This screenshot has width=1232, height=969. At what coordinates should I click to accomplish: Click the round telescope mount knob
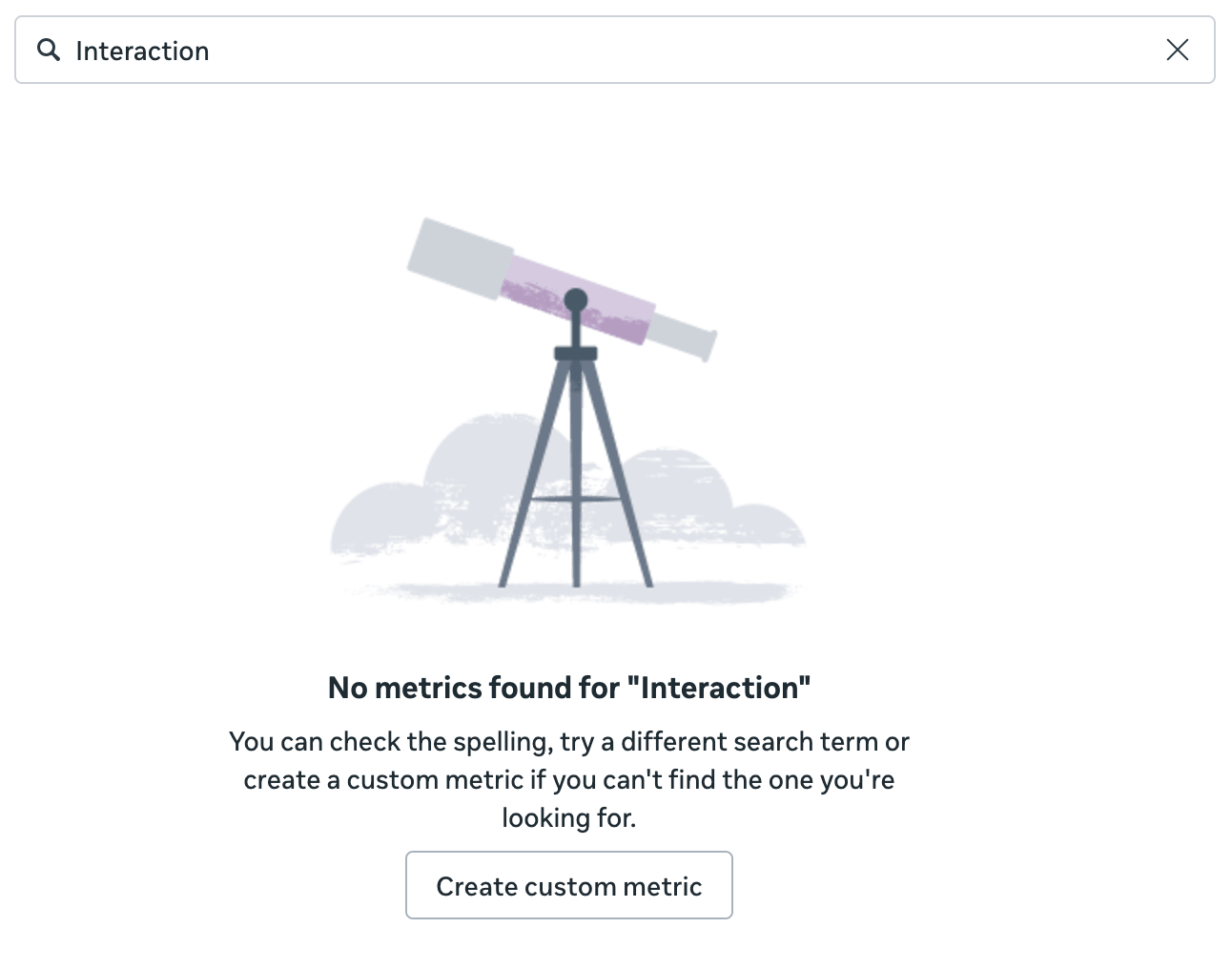(575, 301)
